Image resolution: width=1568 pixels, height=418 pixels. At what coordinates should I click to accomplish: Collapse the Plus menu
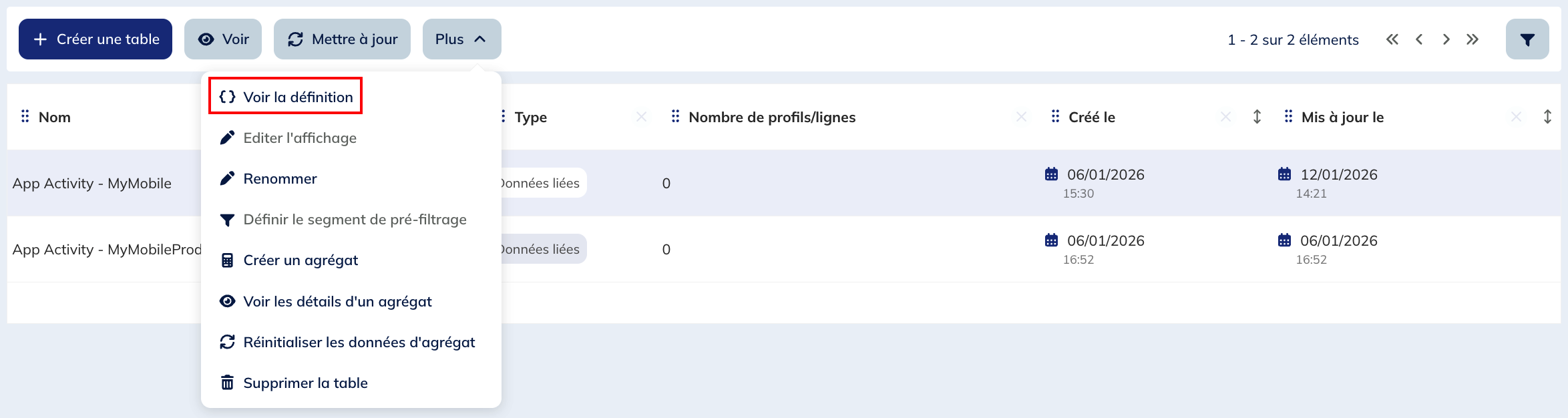tap(461, 39)
